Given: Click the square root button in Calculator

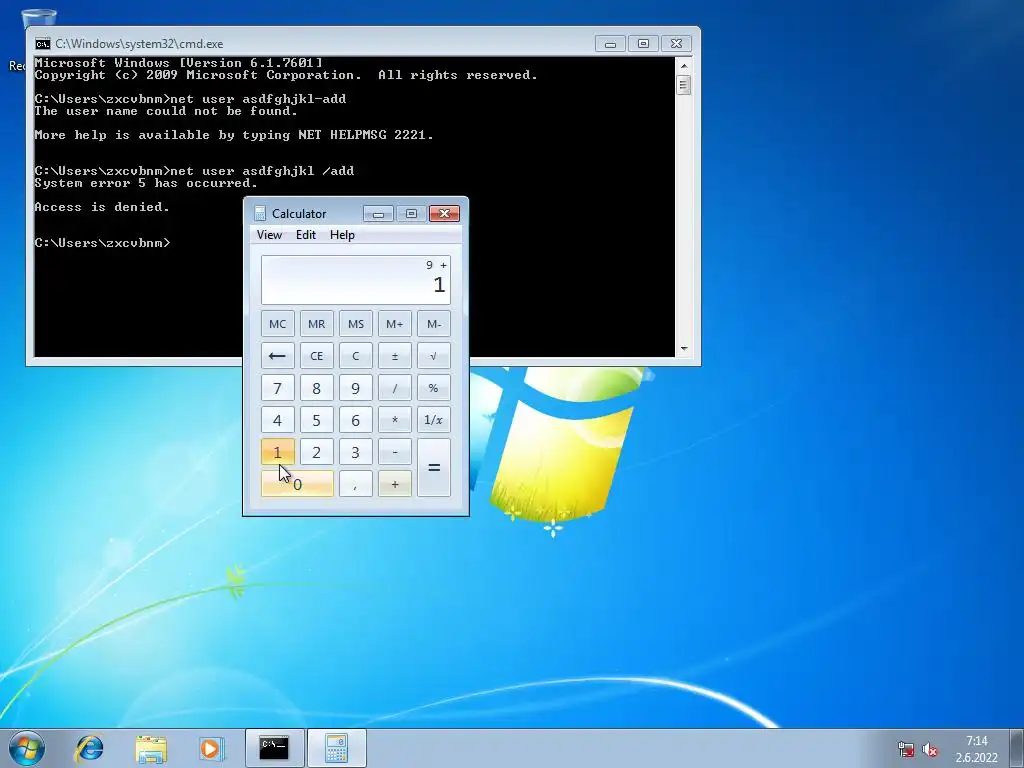Looking at the screenshot, I should coord(434,356).
